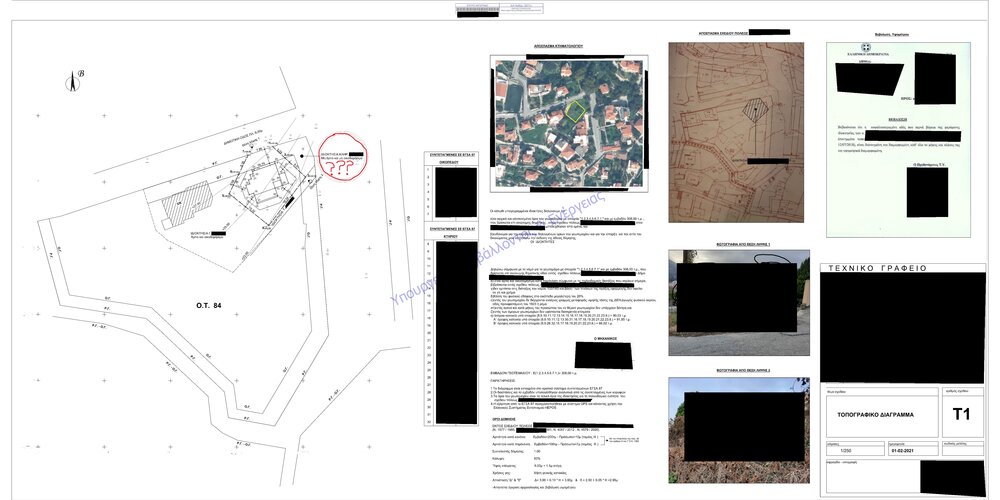Viewport: 1000px width, 500px height.
Task: Click the T1 drawing number box
Action: click(x=960, y=414)
